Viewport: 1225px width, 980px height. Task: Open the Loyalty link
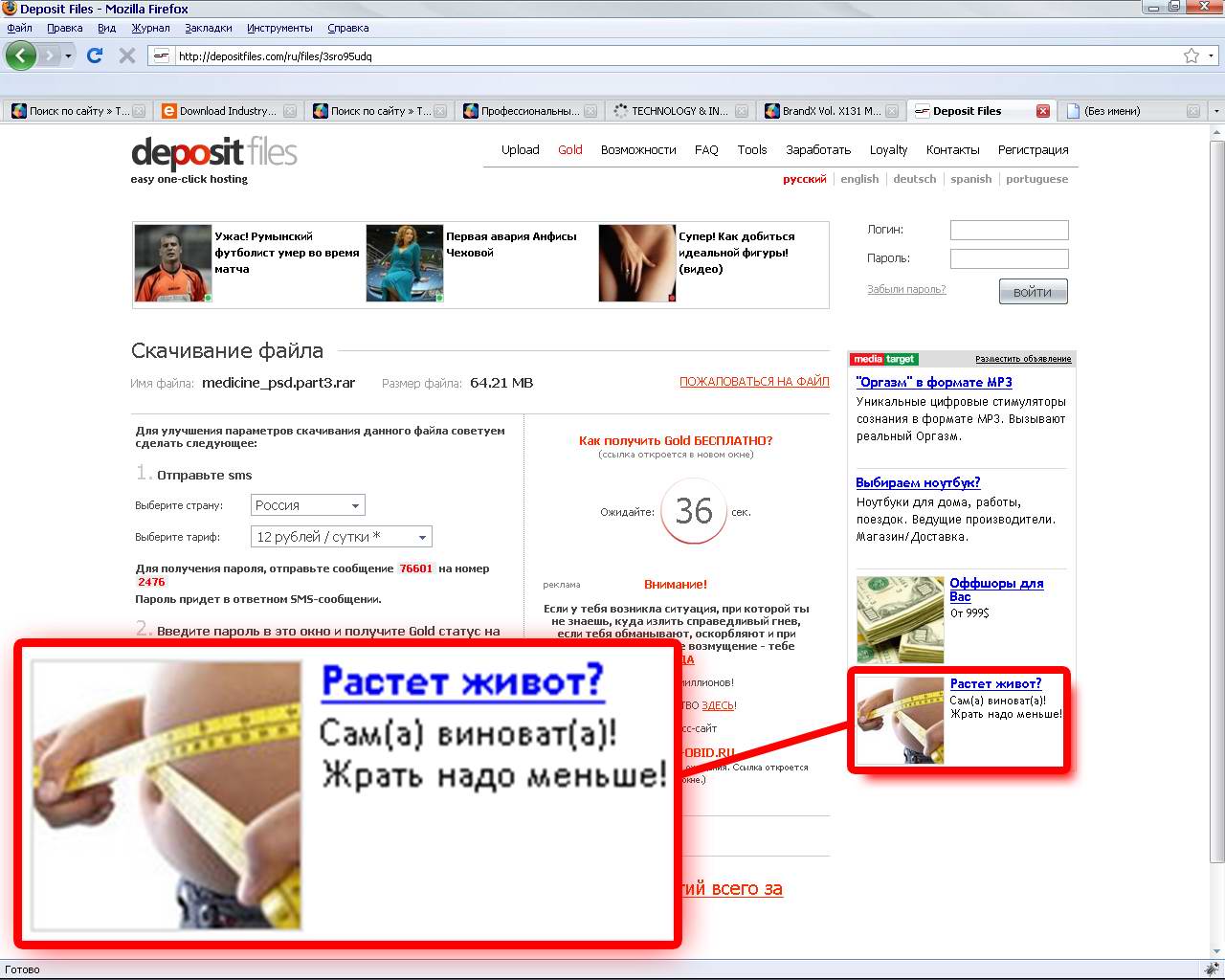click(888, 150)
